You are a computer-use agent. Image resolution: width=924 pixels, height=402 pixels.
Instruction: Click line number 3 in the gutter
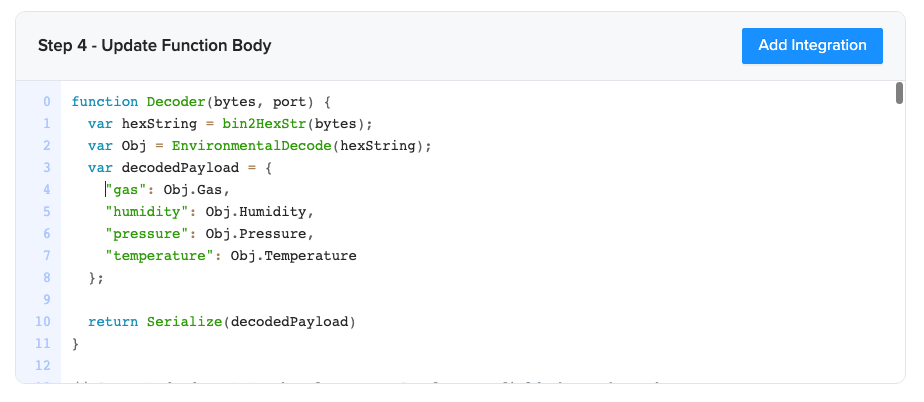[x=46, y=168]
